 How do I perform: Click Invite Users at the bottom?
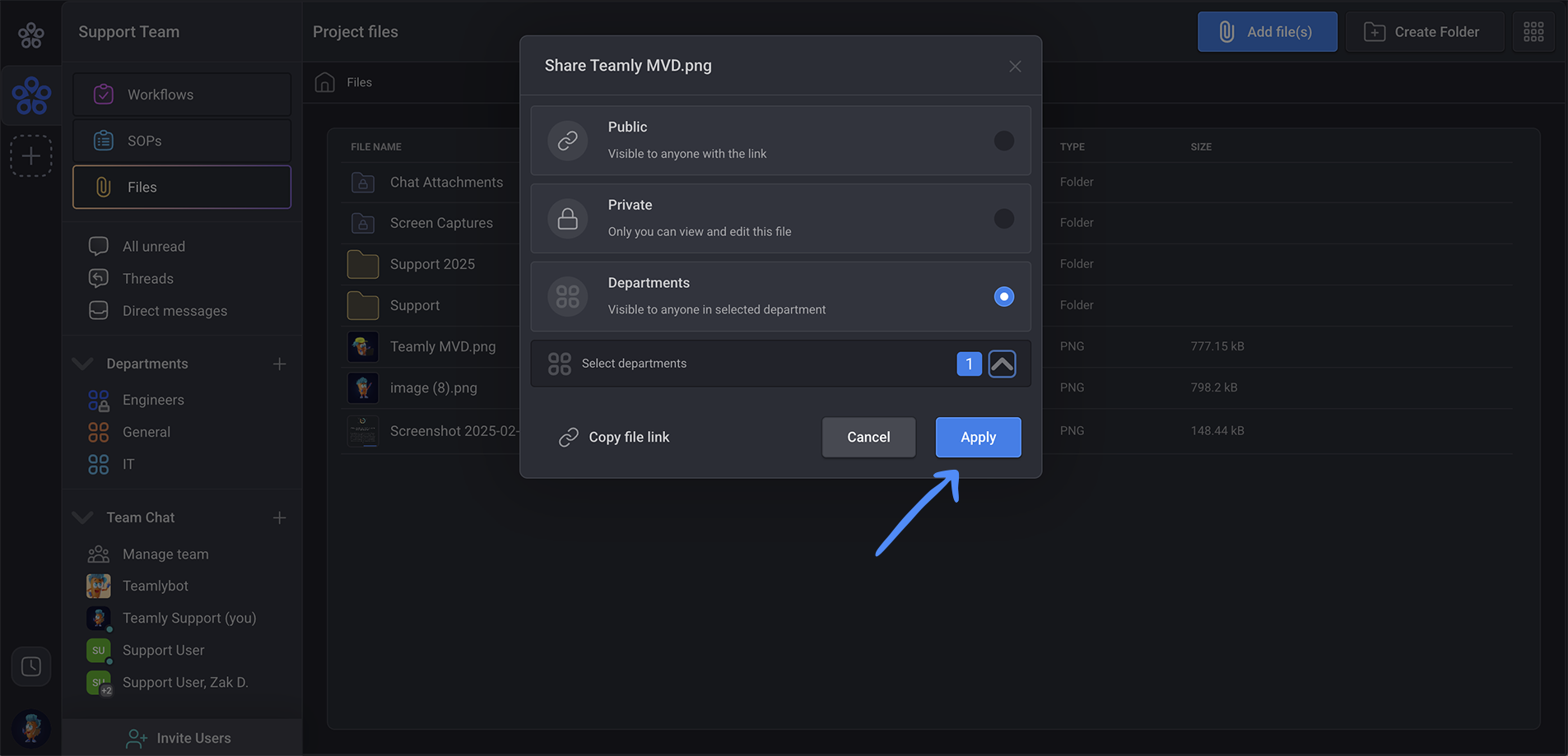[x=182, y=738]
